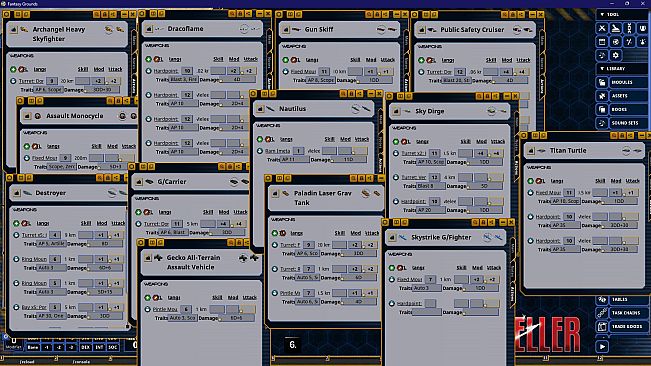Click the Nautilus vehicle token icon
The height and width of the screenshot is (366, 651).
point(270,109)
